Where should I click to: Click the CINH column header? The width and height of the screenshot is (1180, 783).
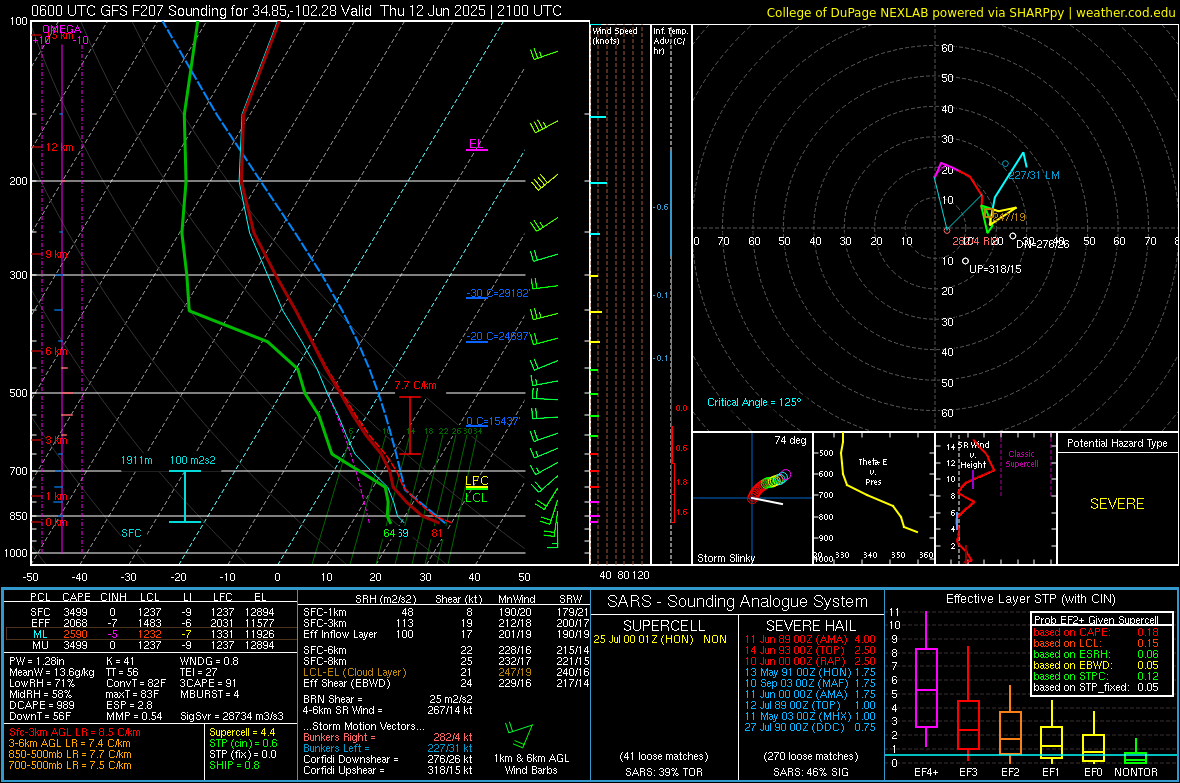pyautogui.click(x=113, y=598)
